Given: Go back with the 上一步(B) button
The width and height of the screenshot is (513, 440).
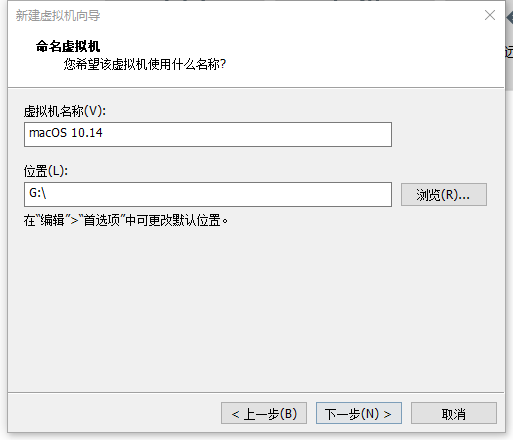Looking at the screenshot, I should click(x=264, y=413).
